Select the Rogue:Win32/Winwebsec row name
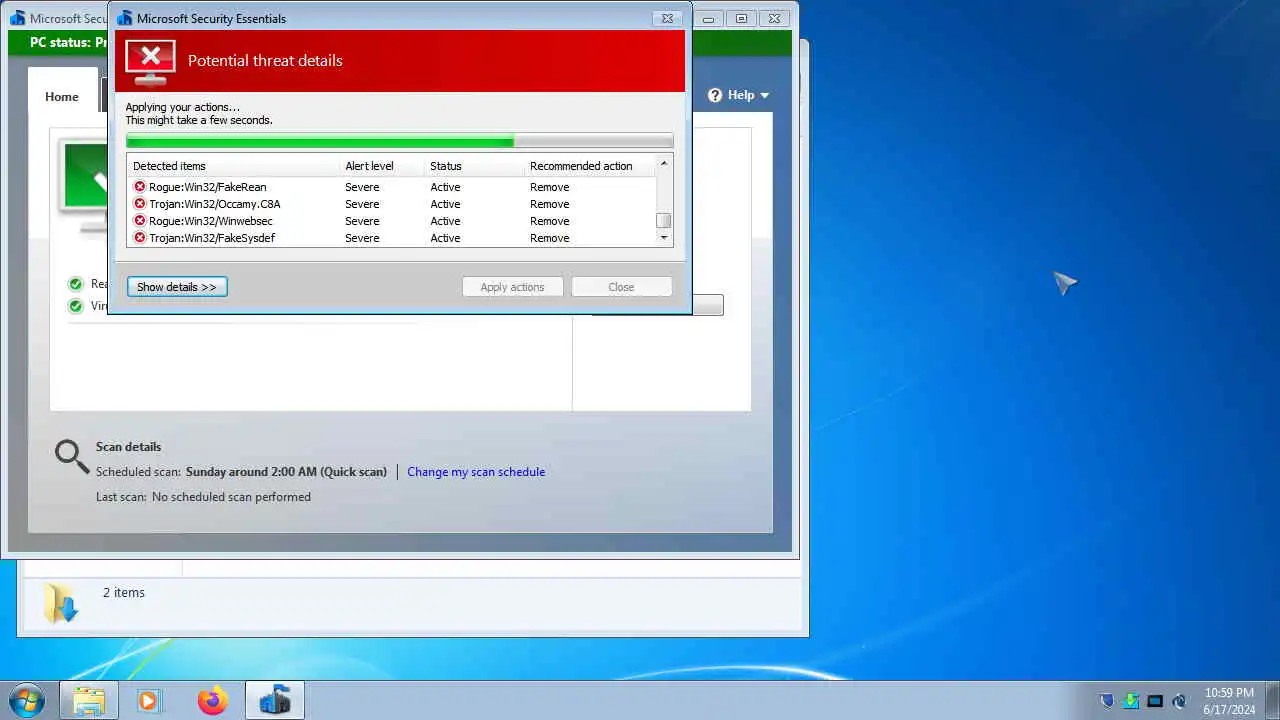The width and height of the screenshot is (1280, 720). (x=210, y=221)
